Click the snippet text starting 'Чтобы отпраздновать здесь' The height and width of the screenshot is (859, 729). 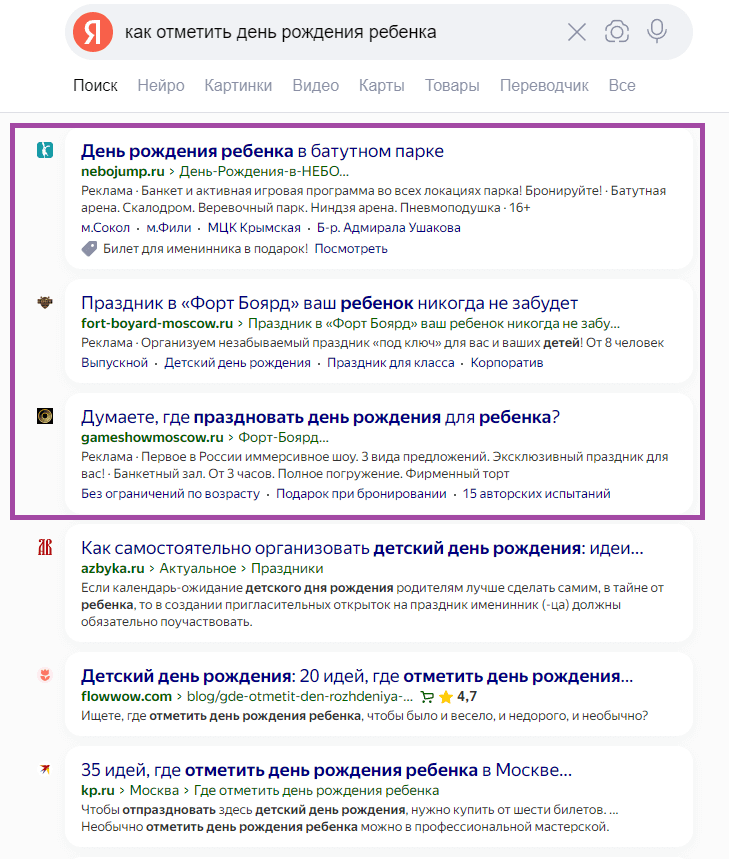tap(350, 818)
